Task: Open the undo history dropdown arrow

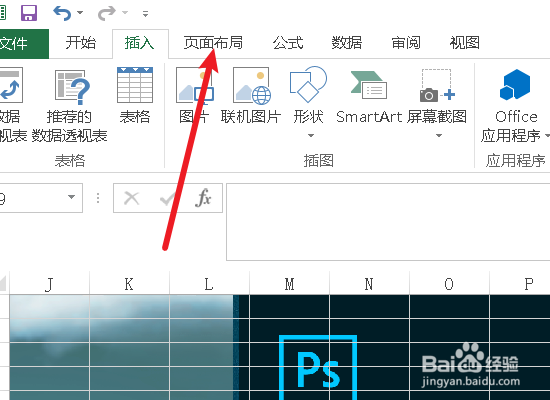Action: click(x=80, y=13)
